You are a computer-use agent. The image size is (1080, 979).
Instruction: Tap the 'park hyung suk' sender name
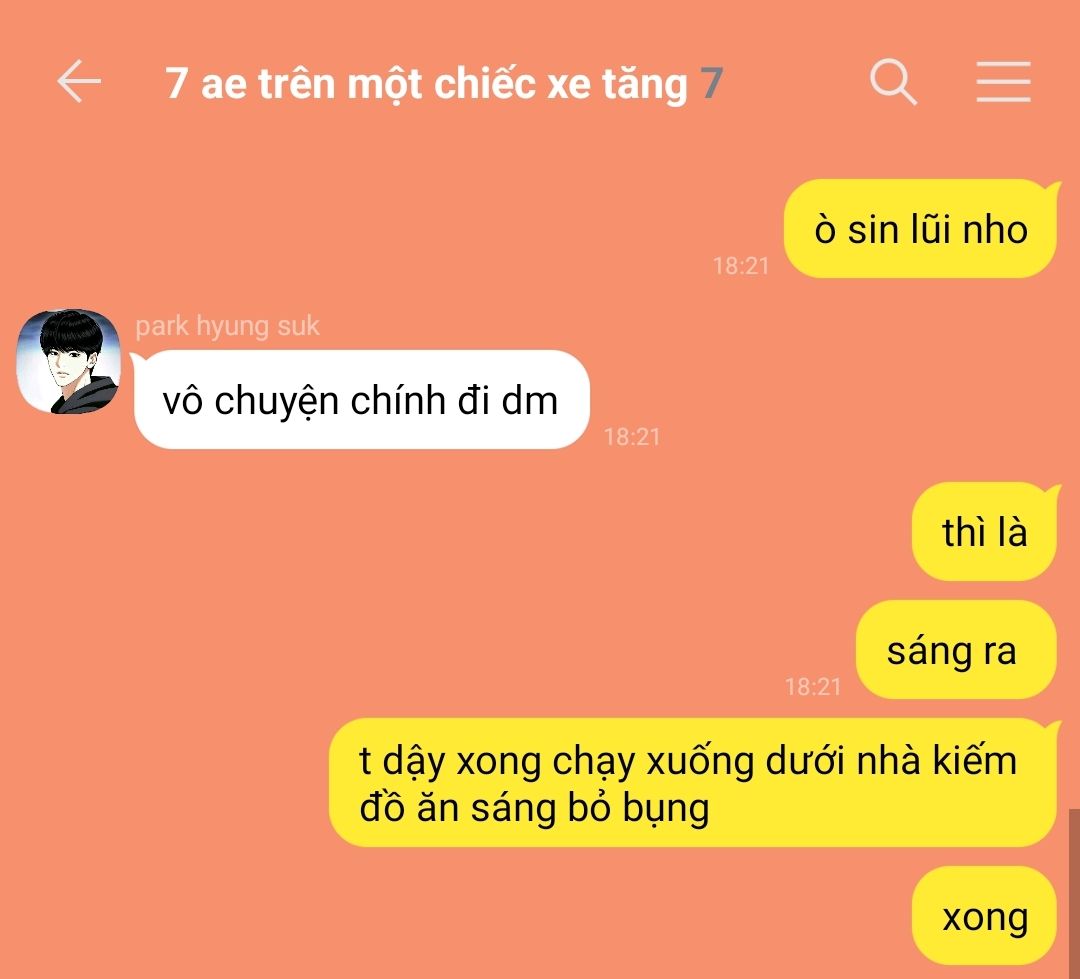tap(227, 326)
